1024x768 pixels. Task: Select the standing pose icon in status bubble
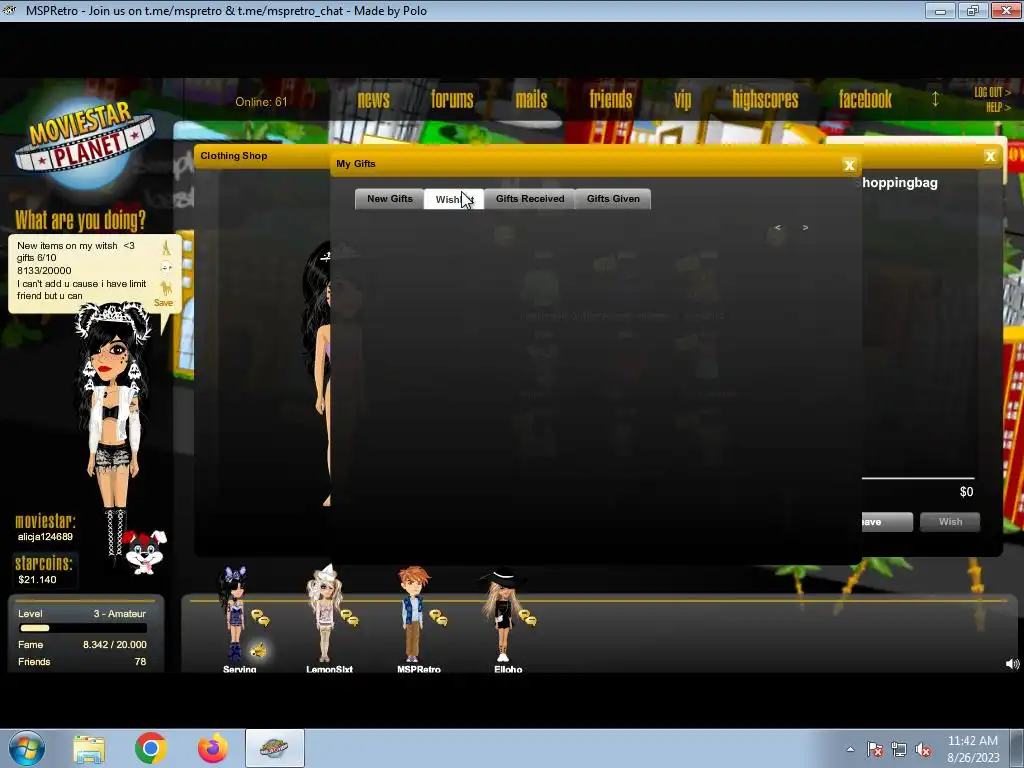166,248
